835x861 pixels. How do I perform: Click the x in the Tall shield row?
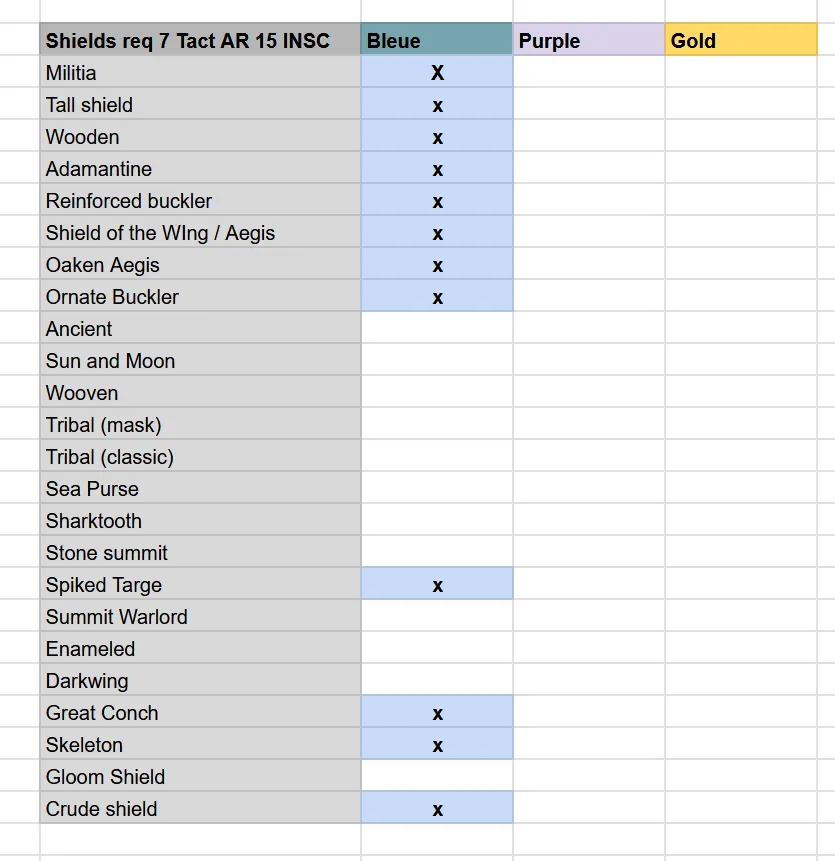437,106
